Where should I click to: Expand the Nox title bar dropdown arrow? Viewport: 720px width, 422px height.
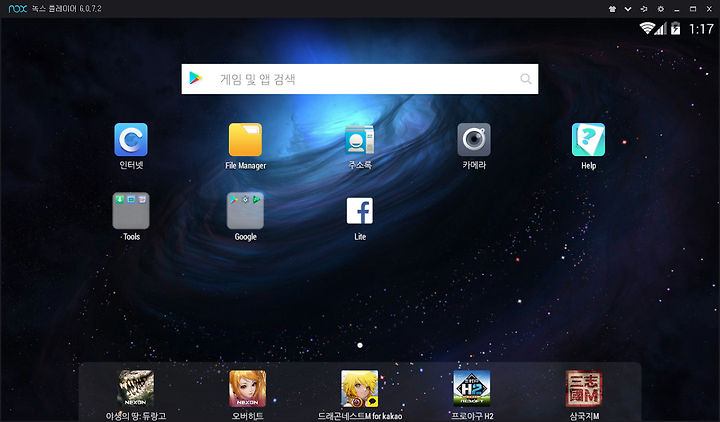[x=628, y=9]
